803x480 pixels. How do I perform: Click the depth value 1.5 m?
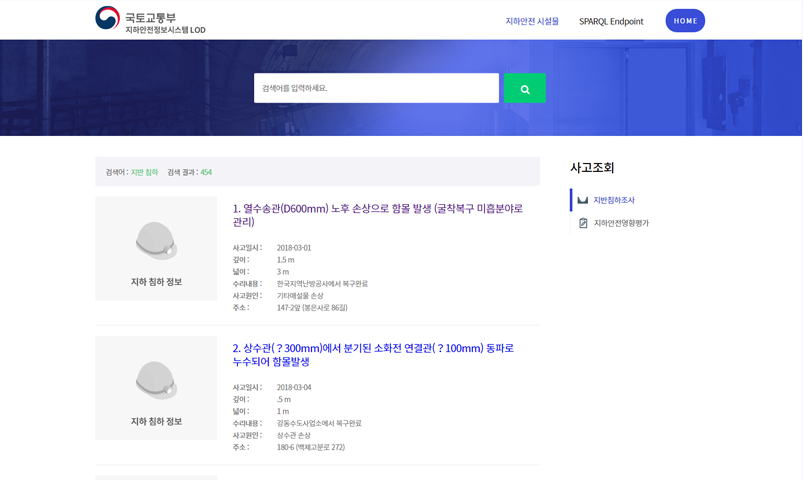point(285,260)
